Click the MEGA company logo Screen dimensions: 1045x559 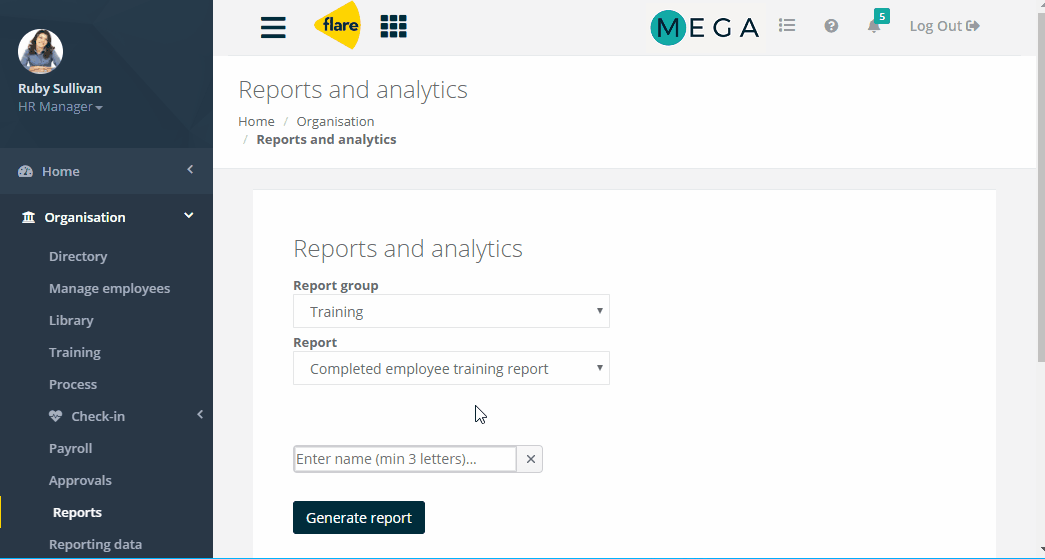coord(704,27)
